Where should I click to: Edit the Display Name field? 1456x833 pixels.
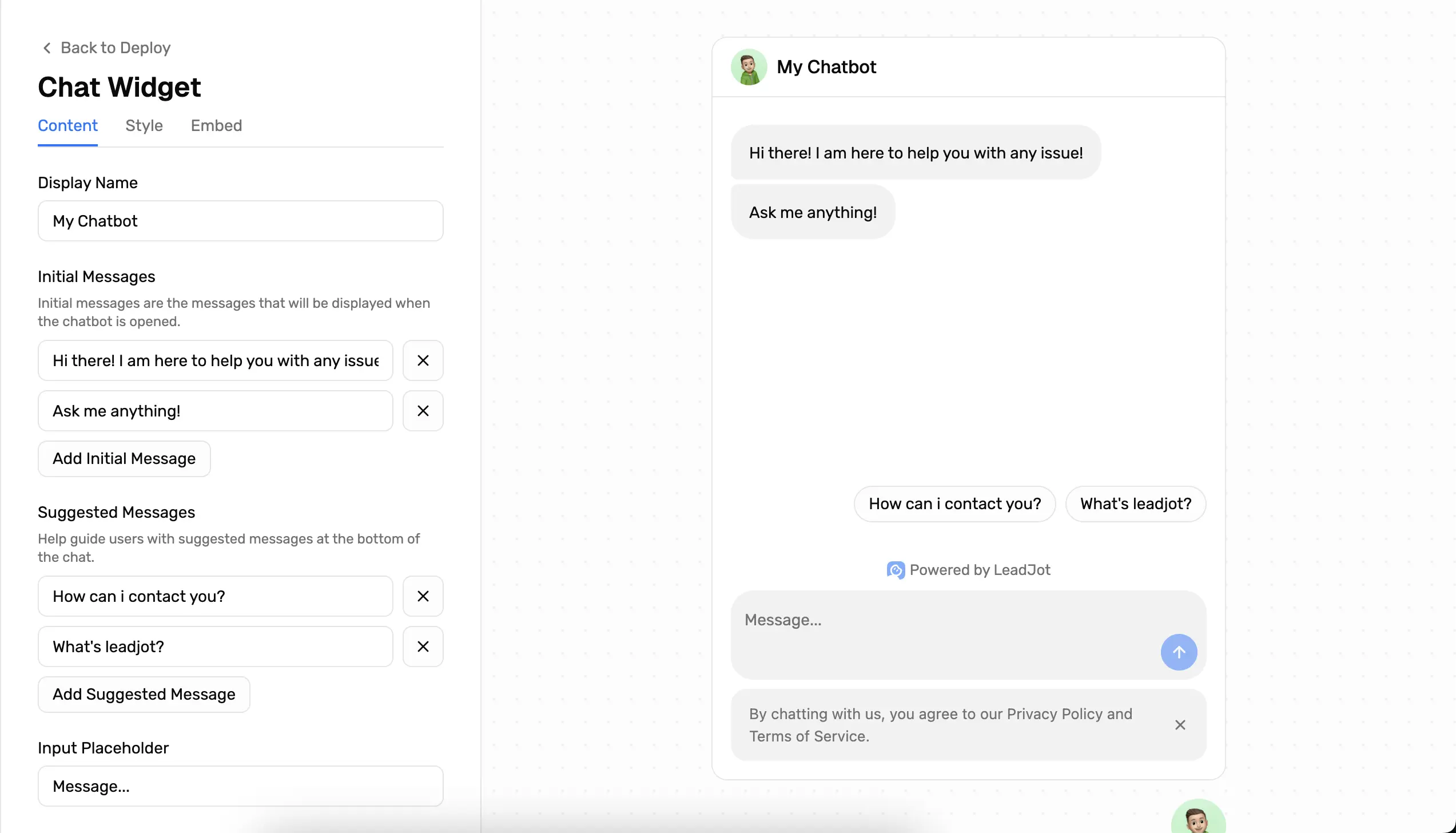(240, 221)
